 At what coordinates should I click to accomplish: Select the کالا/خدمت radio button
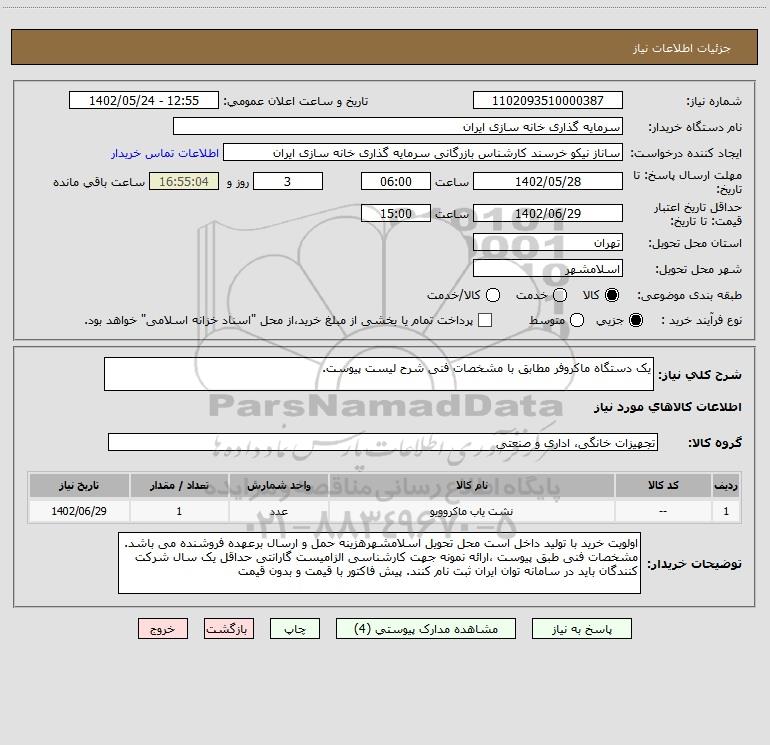coord(493,295)
